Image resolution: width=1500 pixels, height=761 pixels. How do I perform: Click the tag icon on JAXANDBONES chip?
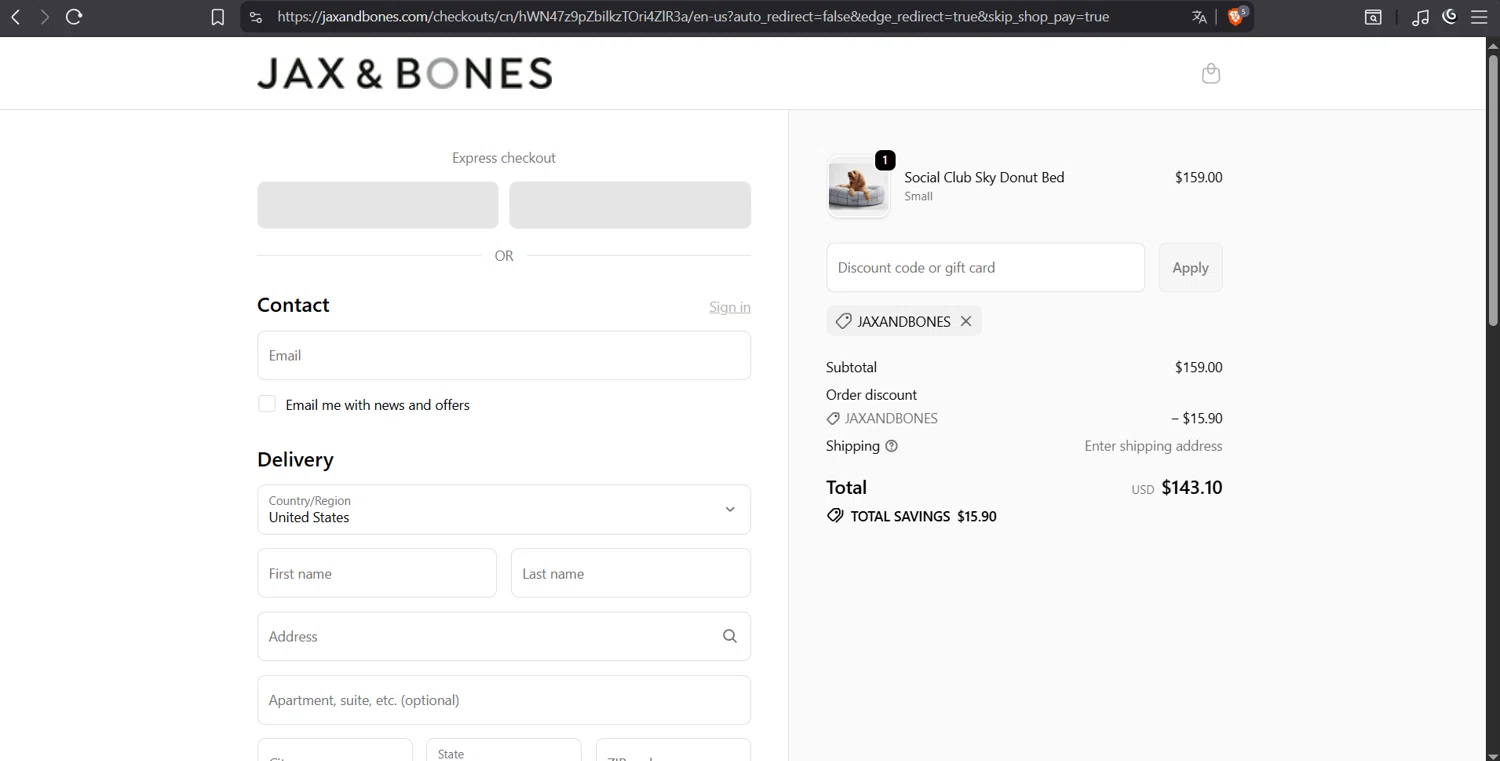(x=843, y=321)
